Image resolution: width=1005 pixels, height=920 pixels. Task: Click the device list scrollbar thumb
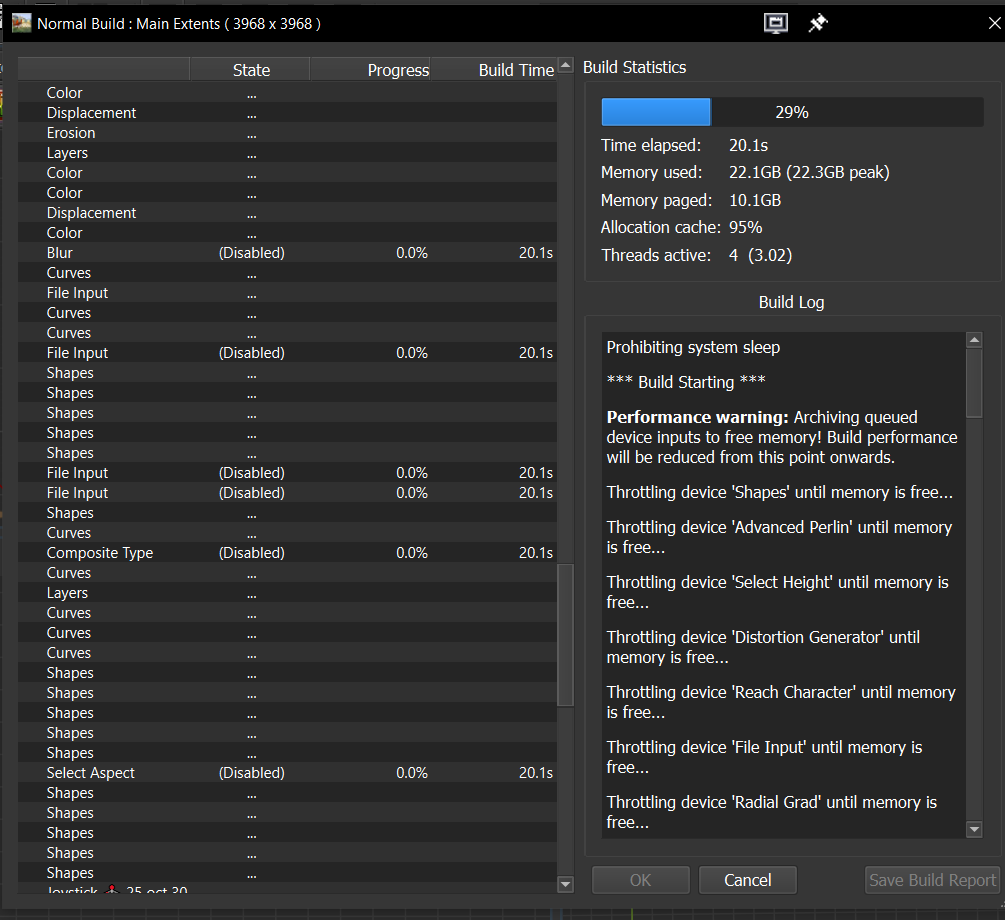click(565, 635)
